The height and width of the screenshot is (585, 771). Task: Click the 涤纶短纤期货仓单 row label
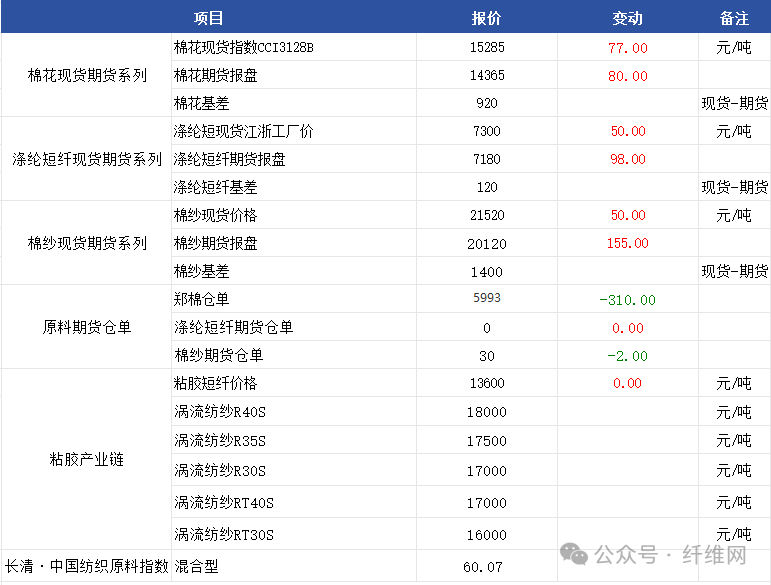coord(234,327)
